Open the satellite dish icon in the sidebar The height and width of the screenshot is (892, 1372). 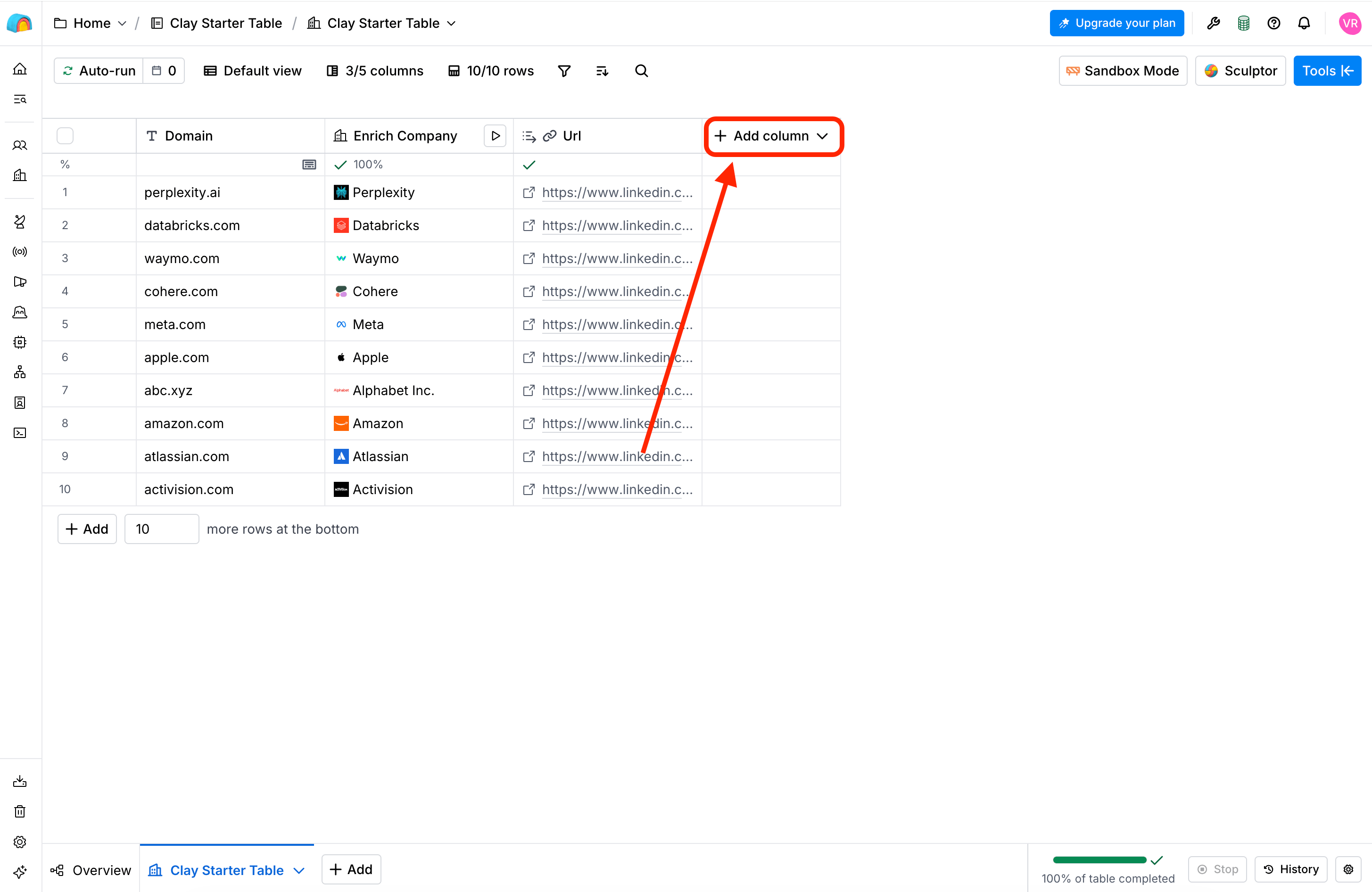tap(20, 222)
